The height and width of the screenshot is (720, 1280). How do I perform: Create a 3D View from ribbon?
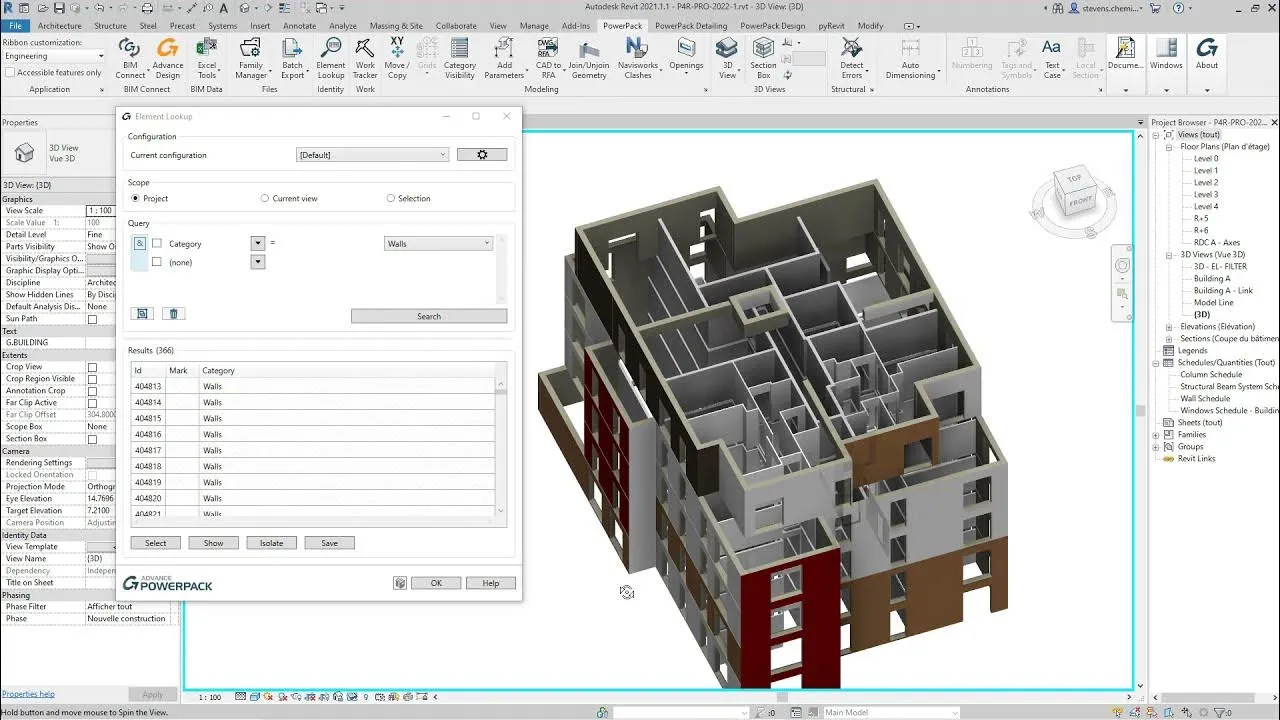728,59
